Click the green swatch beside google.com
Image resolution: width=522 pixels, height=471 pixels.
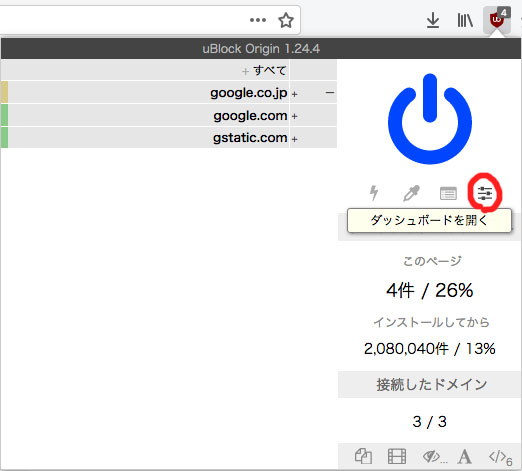click(4, 115)
